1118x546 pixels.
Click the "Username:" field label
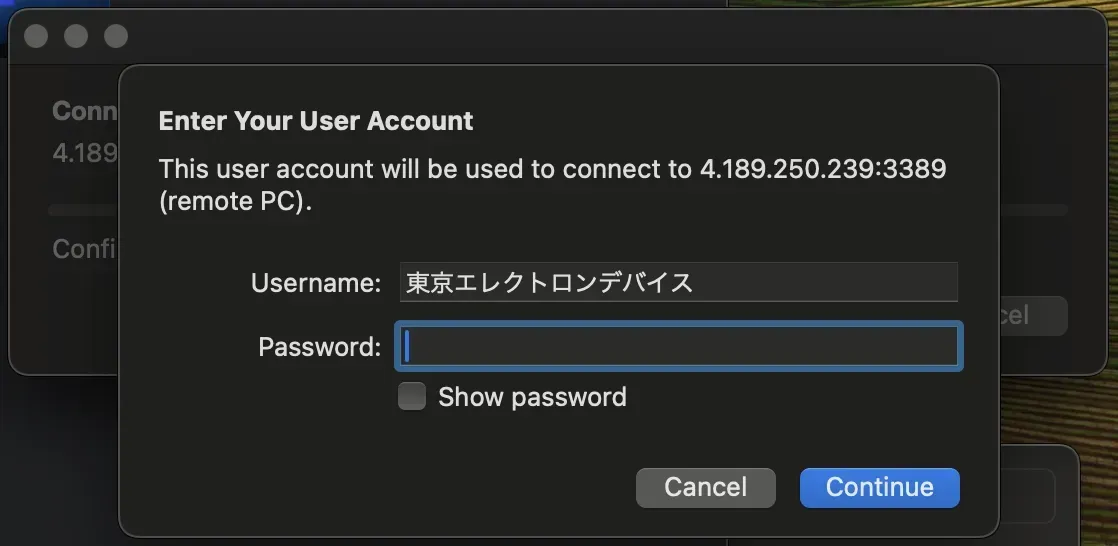pyautogui.click(x=316, y=283)
